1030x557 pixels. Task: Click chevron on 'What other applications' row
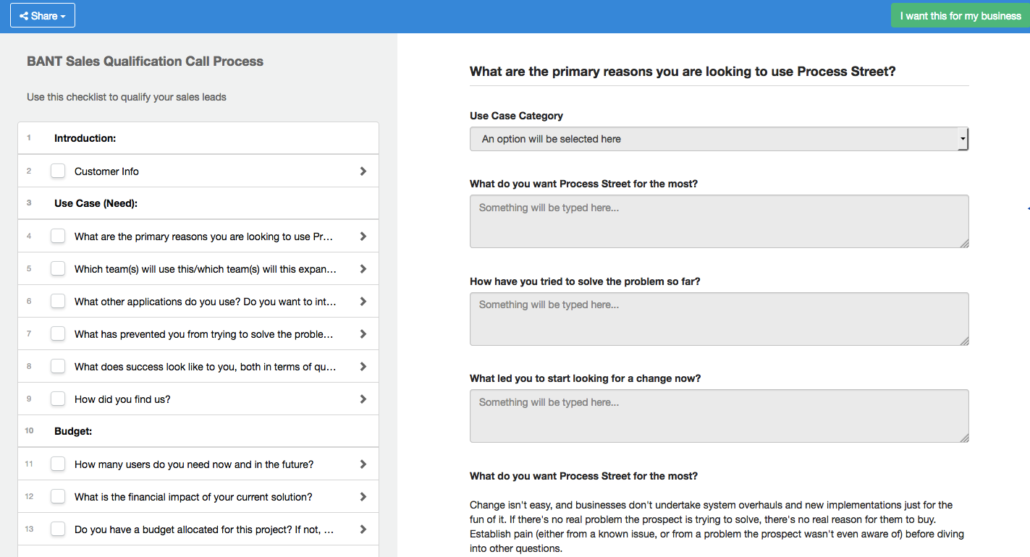tap(363, 301)
